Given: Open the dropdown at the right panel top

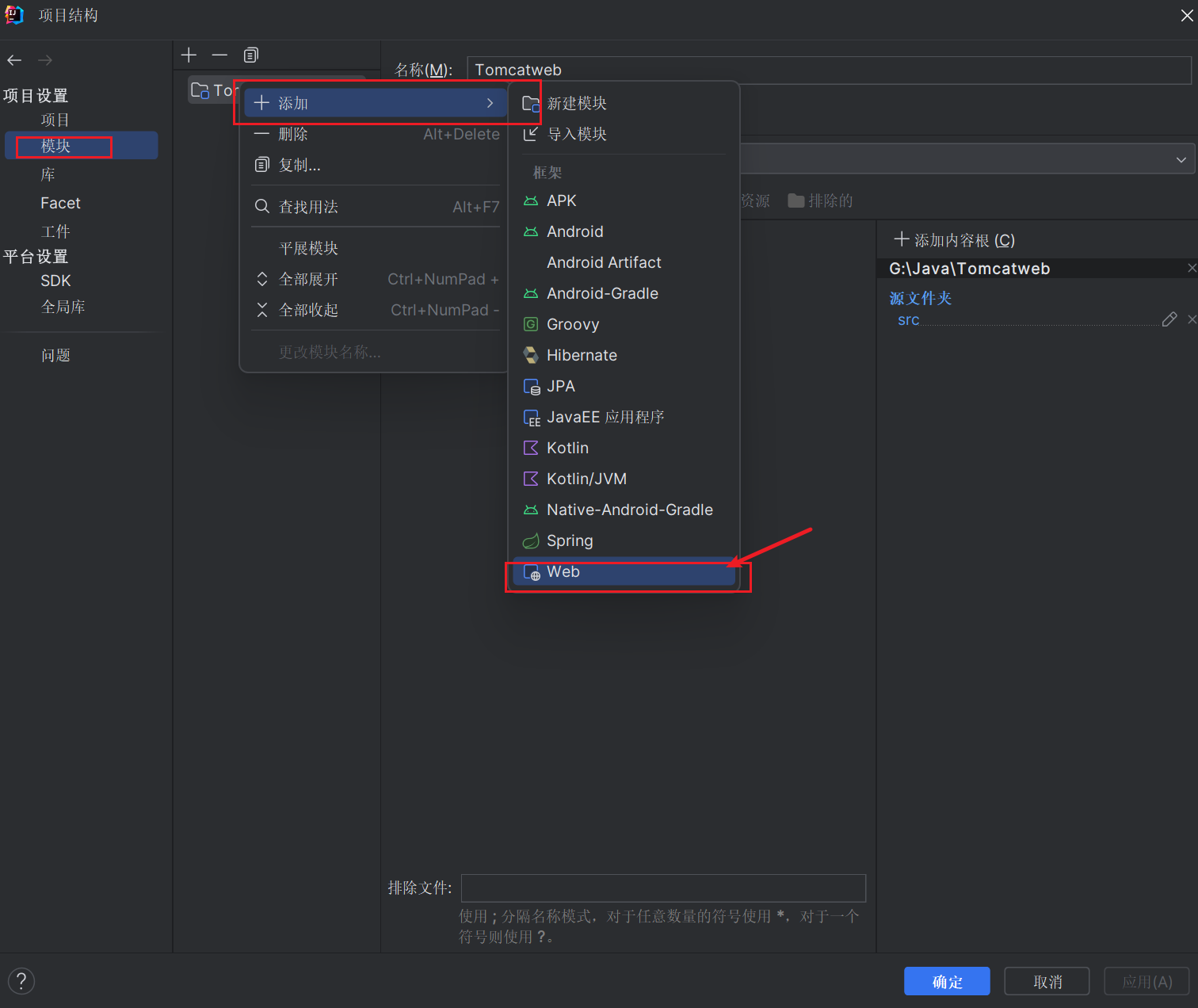Looking at the screenshot, I should pyautogui.click(x=1181, y=159).
